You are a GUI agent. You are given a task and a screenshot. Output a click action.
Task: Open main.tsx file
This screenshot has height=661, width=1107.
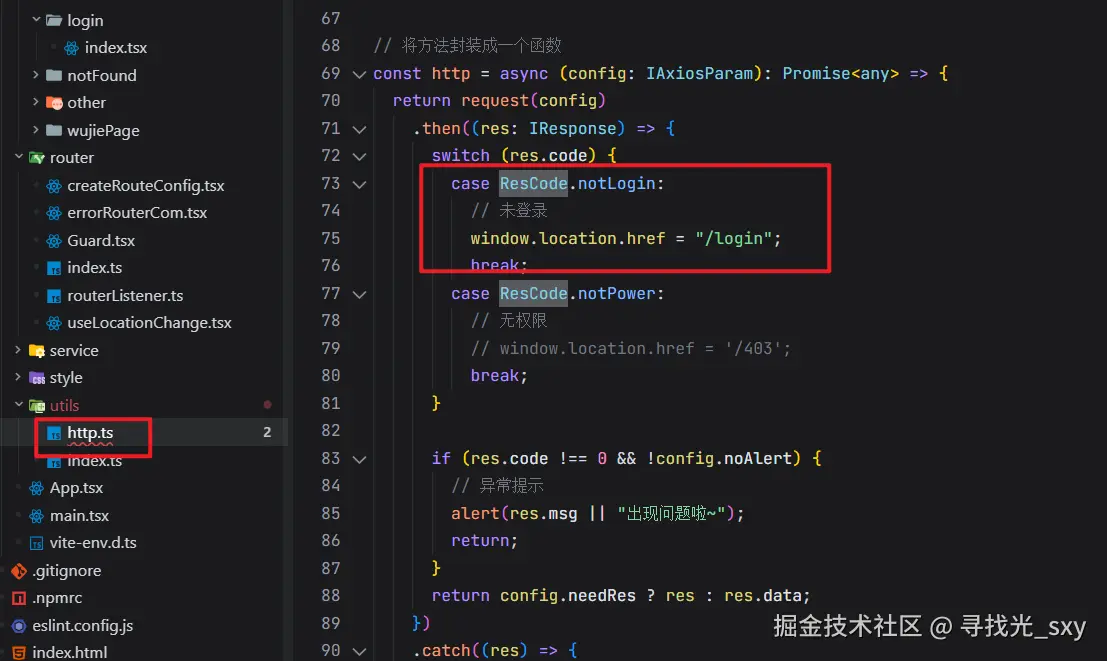[79, 516]
